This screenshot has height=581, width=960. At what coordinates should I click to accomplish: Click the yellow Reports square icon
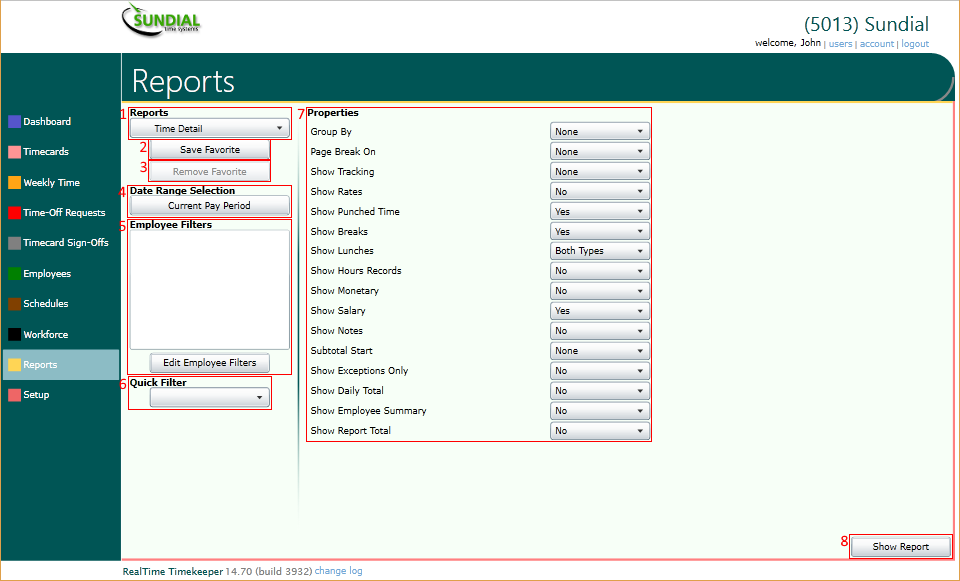tap(15, 365)
